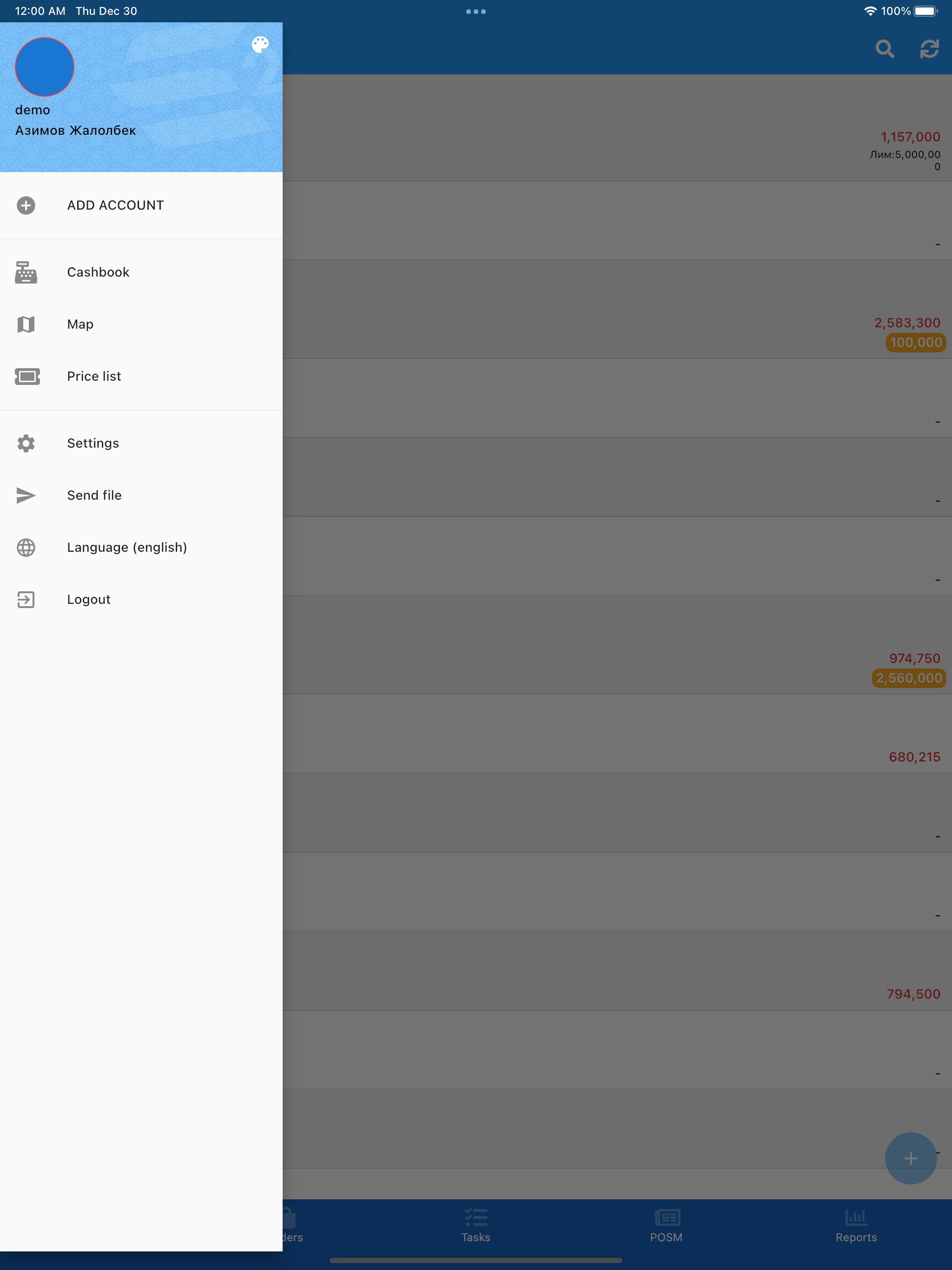
Task: Open Cashbook menu entry
Action: (x=141, y=272)
